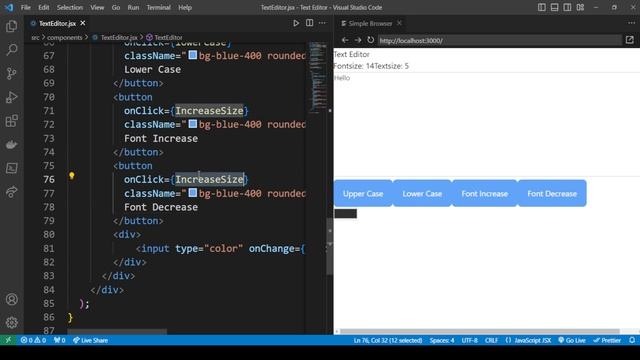Screen dimensions: 640x360
Task: Open Source Control view
Action: (x=11, y=73)
